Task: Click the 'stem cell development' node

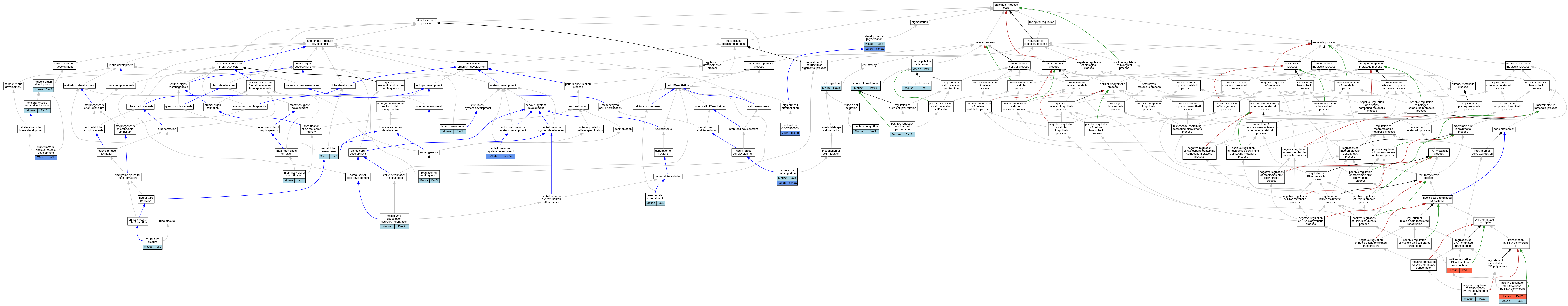Action: tap(743, 129)
